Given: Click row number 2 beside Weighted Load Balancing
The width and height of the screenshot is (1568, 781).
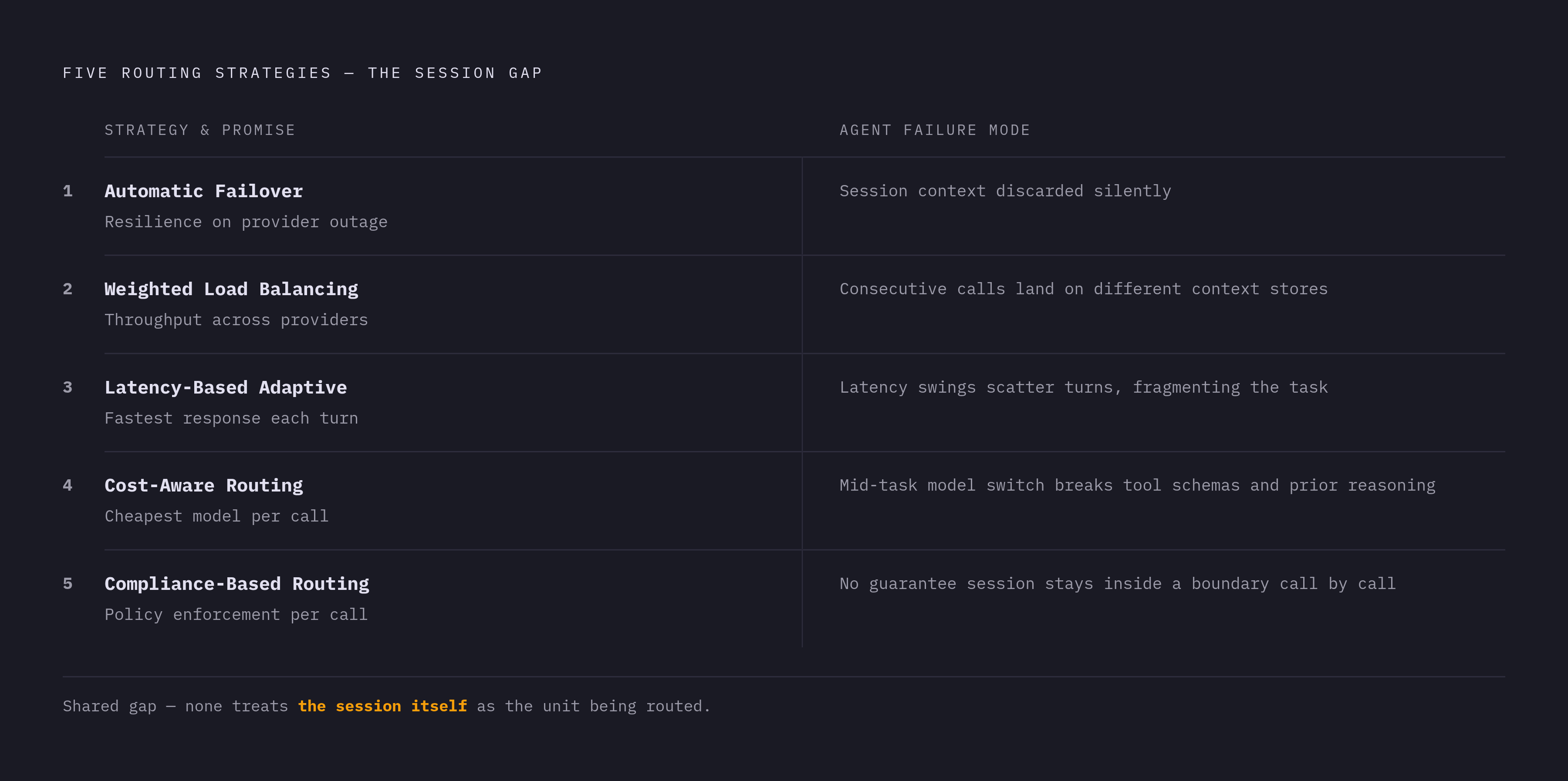Looking at the screenshot, I should point(68,289).
